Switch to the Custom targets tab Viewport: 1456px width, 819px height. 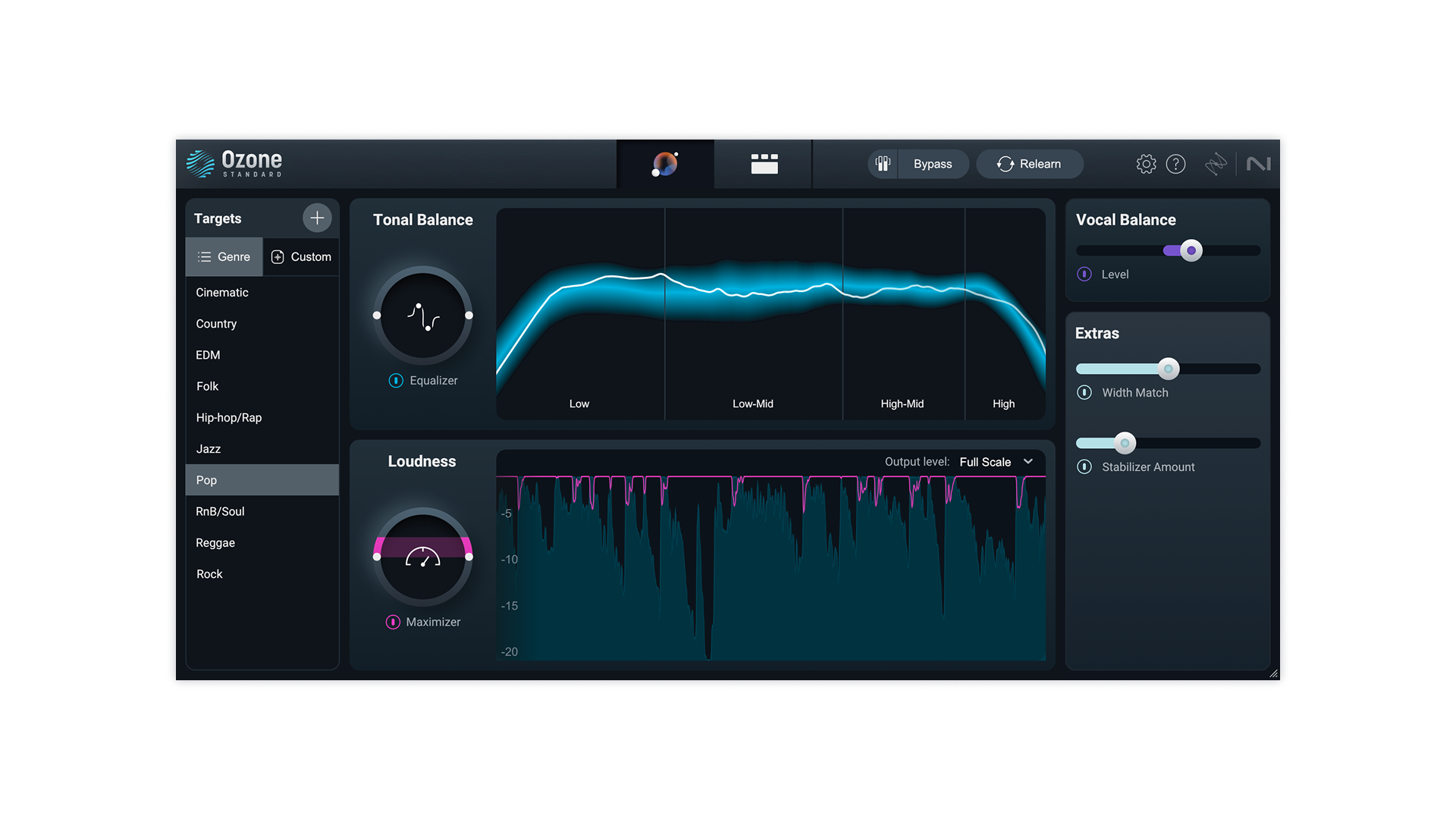(x=301, y=257)
